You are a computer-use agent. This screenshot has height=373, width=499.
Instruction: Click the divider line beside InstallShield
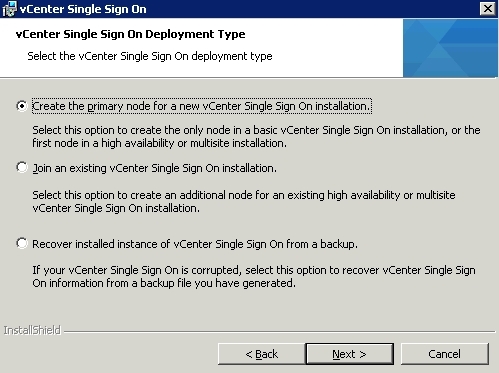pos(280,332)
